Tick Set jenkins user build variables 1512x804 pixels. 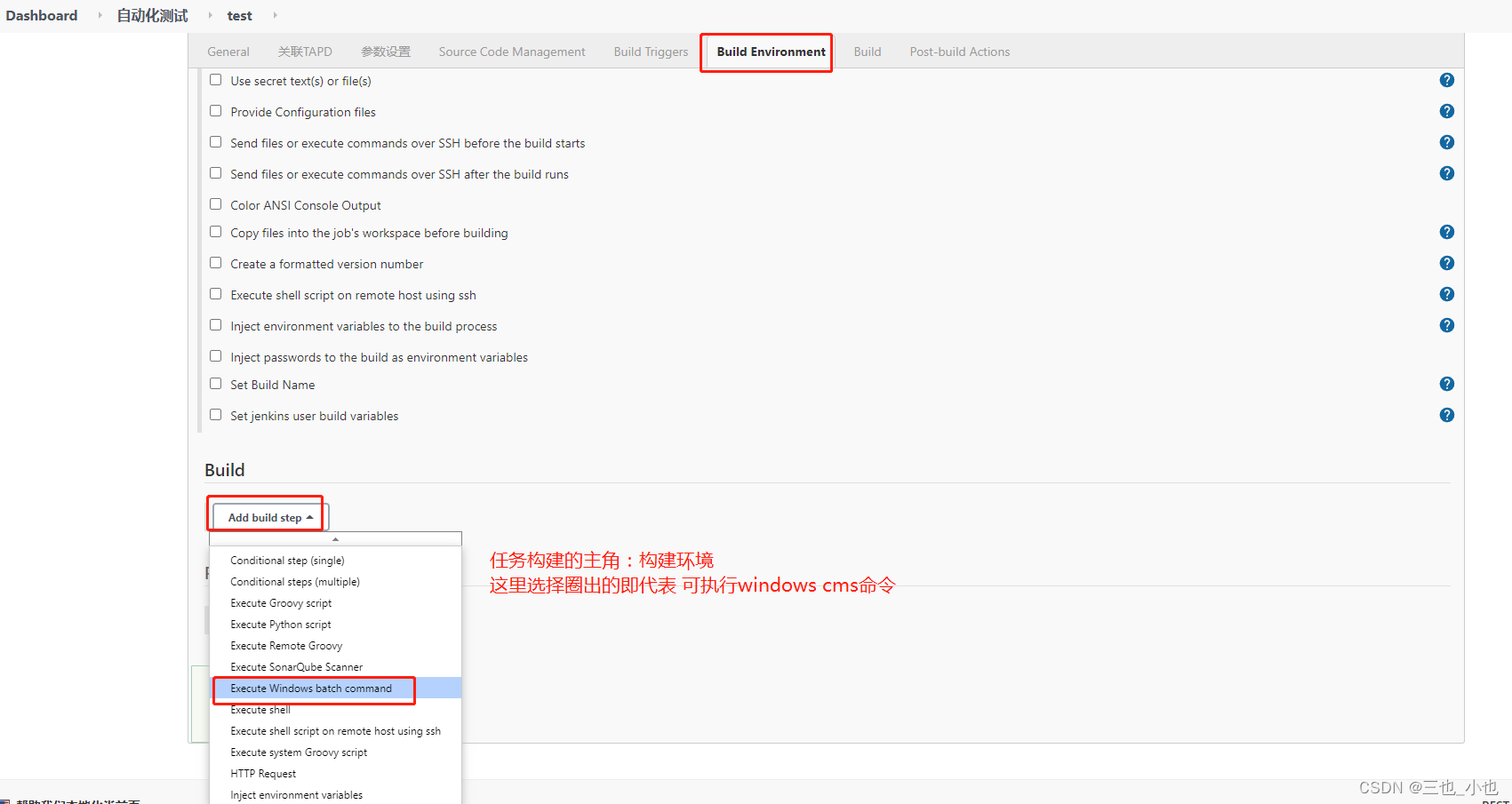tap(215, 415)
